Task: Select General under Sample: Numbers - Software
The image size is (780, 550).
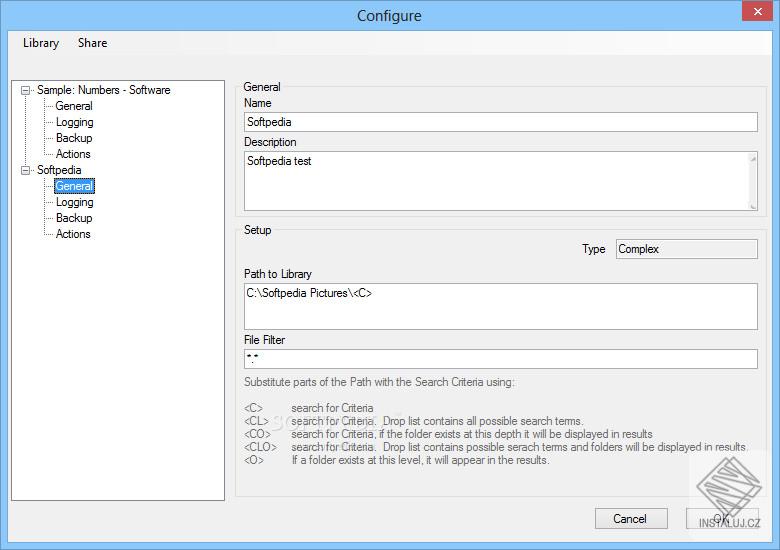Action: coord(74,106)
